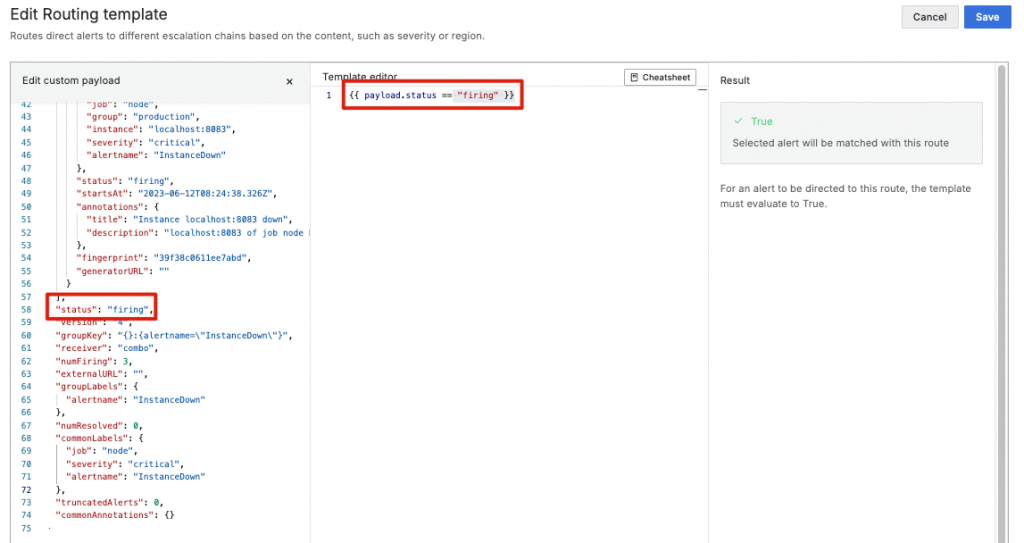The image size is (1024, 543).
Task: Click line number 72 in the payload gutter
Action: coord(26,489)
